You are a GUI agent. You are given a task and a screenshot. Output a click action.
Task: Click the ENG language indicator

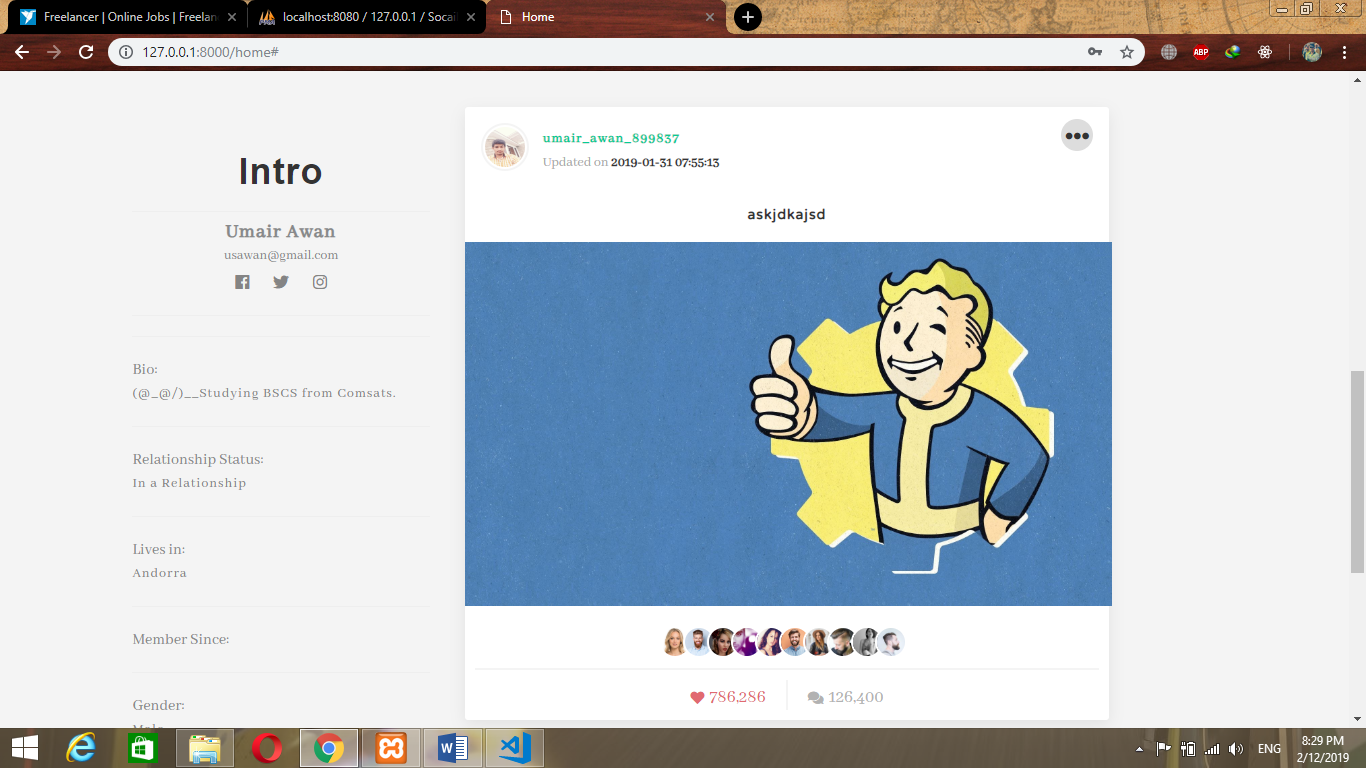point(1269,748)
